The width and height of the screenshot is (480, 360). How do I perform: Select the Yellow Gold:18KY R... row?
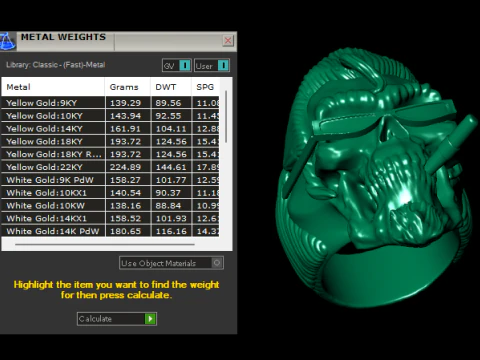point(110,154)
